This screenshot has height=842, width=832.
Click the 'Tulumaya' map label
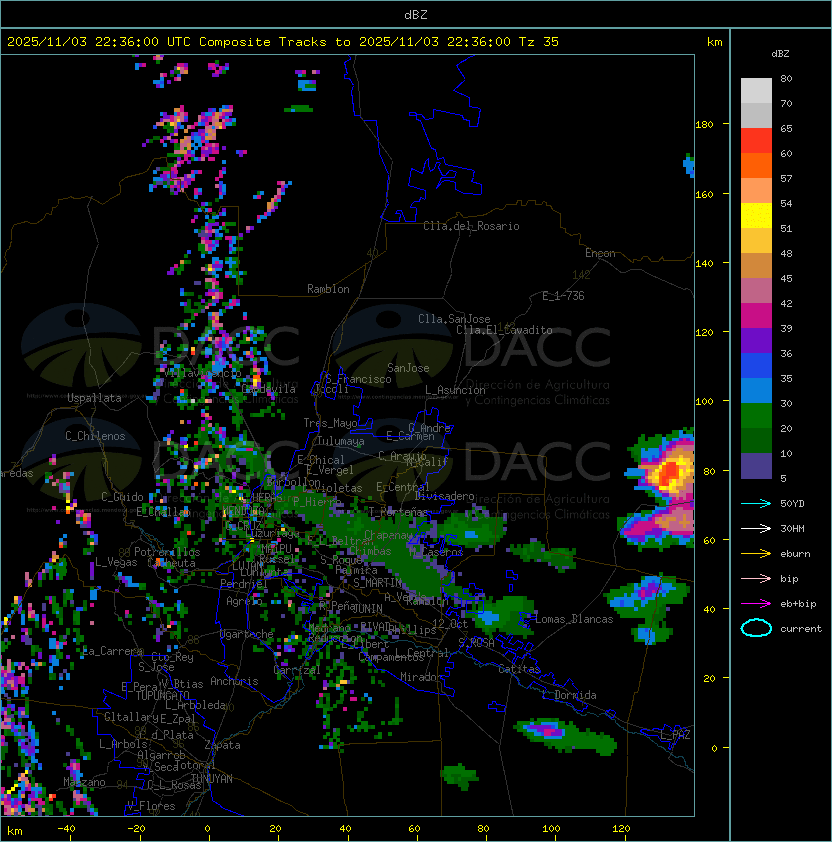(341, 441)
